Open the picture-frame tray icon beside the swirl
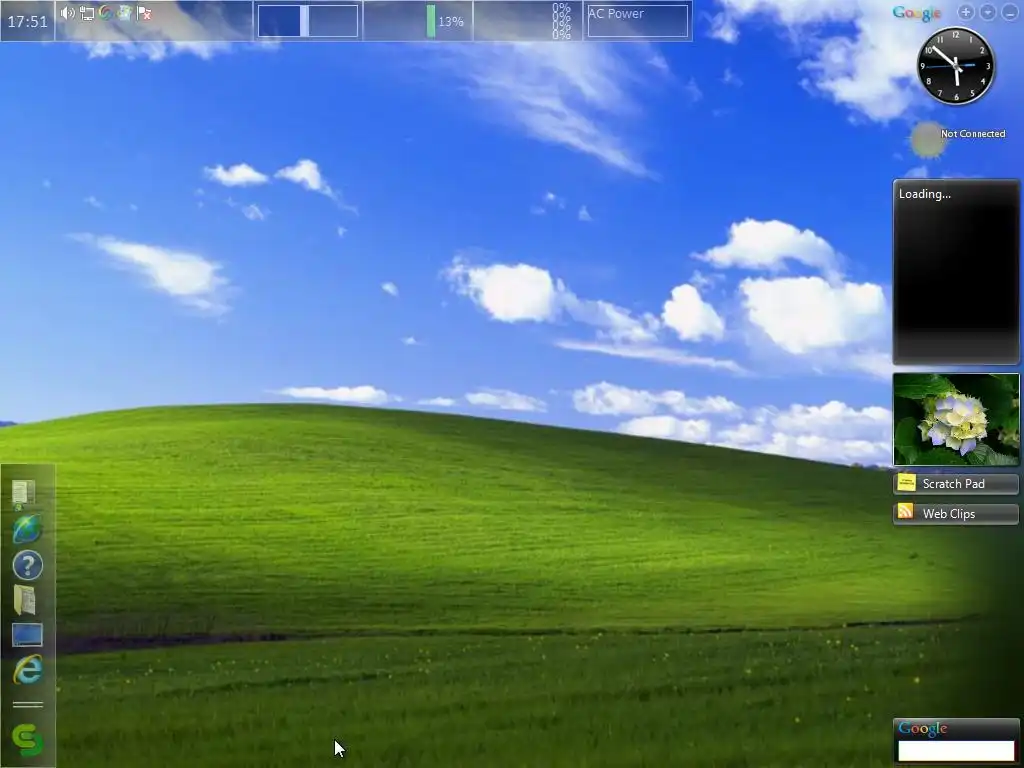The height and width of the screenshot is (768, 1024). [124, 12]
